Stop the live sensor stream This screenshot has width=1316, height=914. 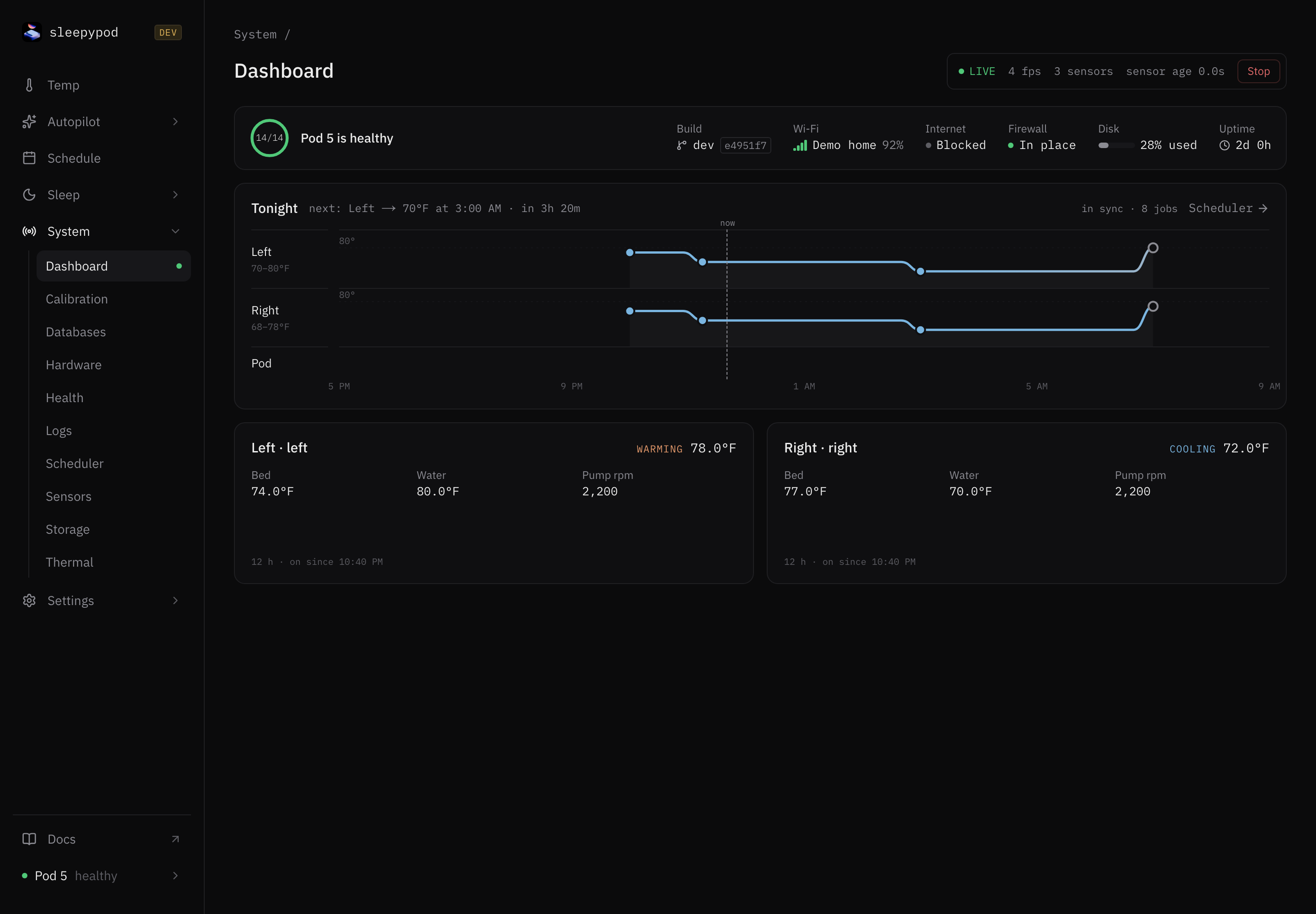tap(1258, 71)
